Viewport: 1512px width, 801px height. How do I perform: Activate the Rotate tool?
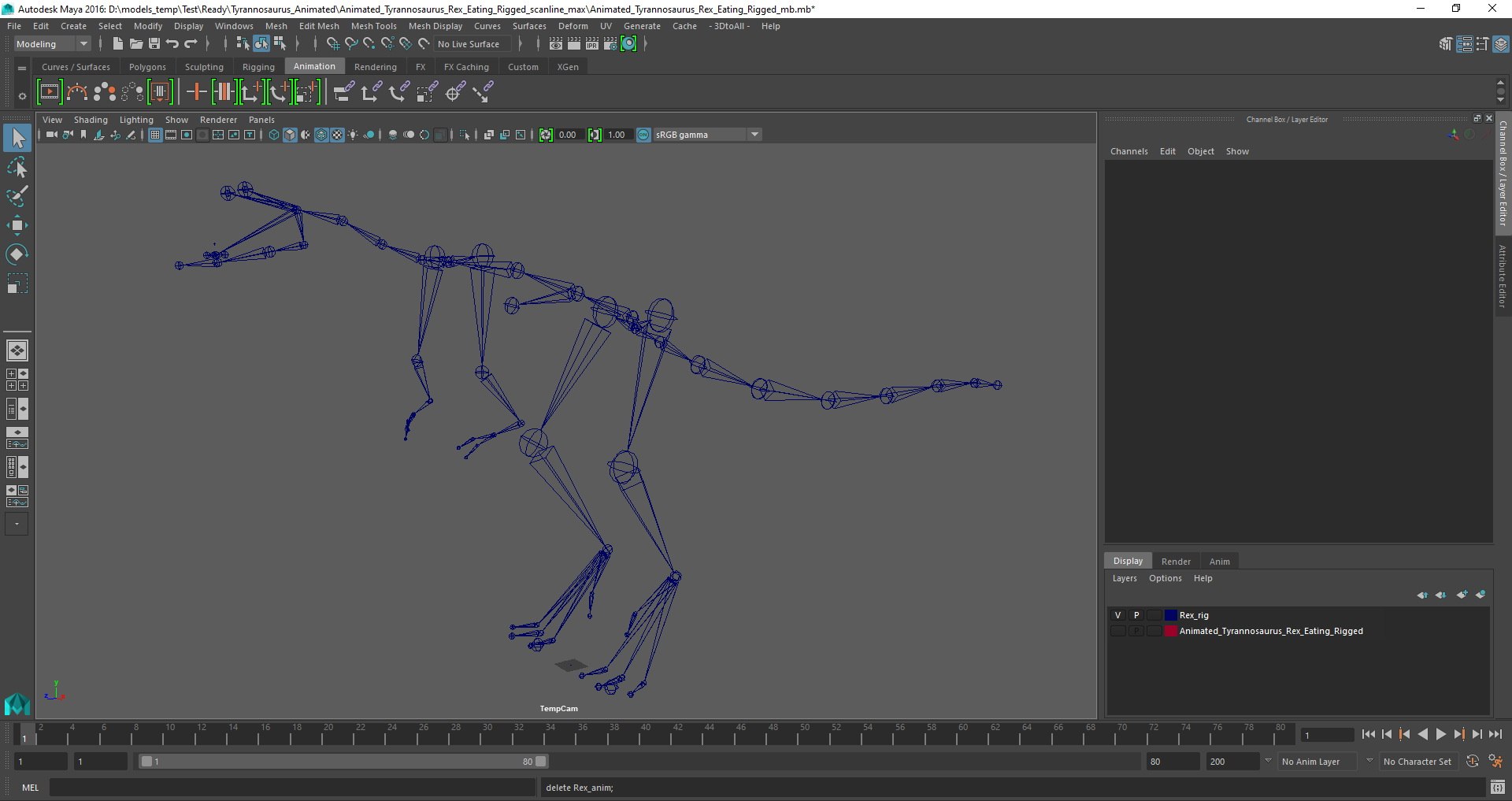pos(17,254)
